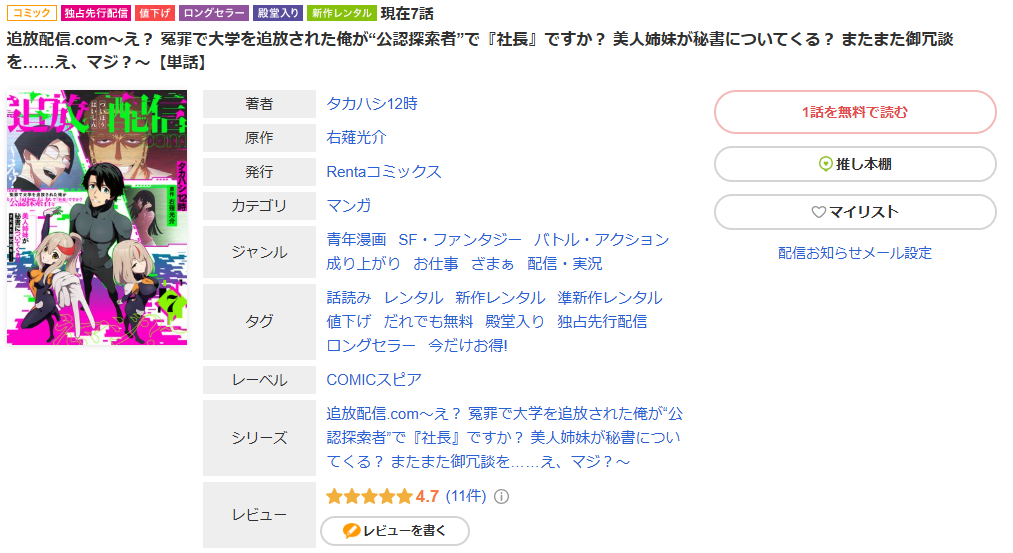Open the (11件) review count link
The image size is (1013, 553).
pyautogui.click(x=466, y=496)
